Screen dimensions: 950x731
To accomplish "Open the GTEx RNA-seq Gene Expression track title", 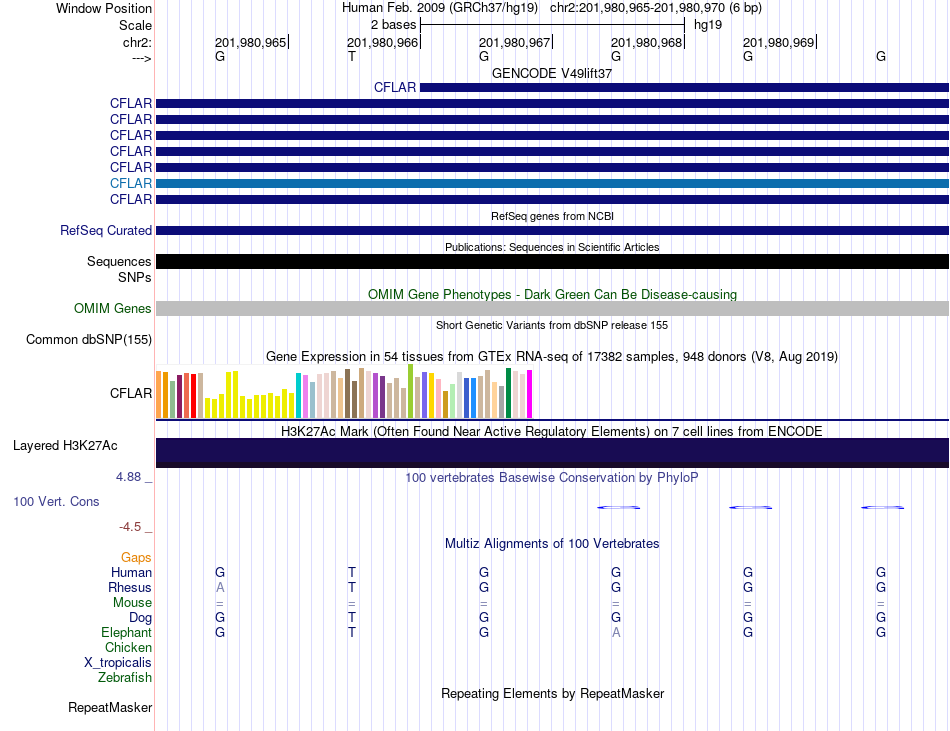I will point(552,356).
